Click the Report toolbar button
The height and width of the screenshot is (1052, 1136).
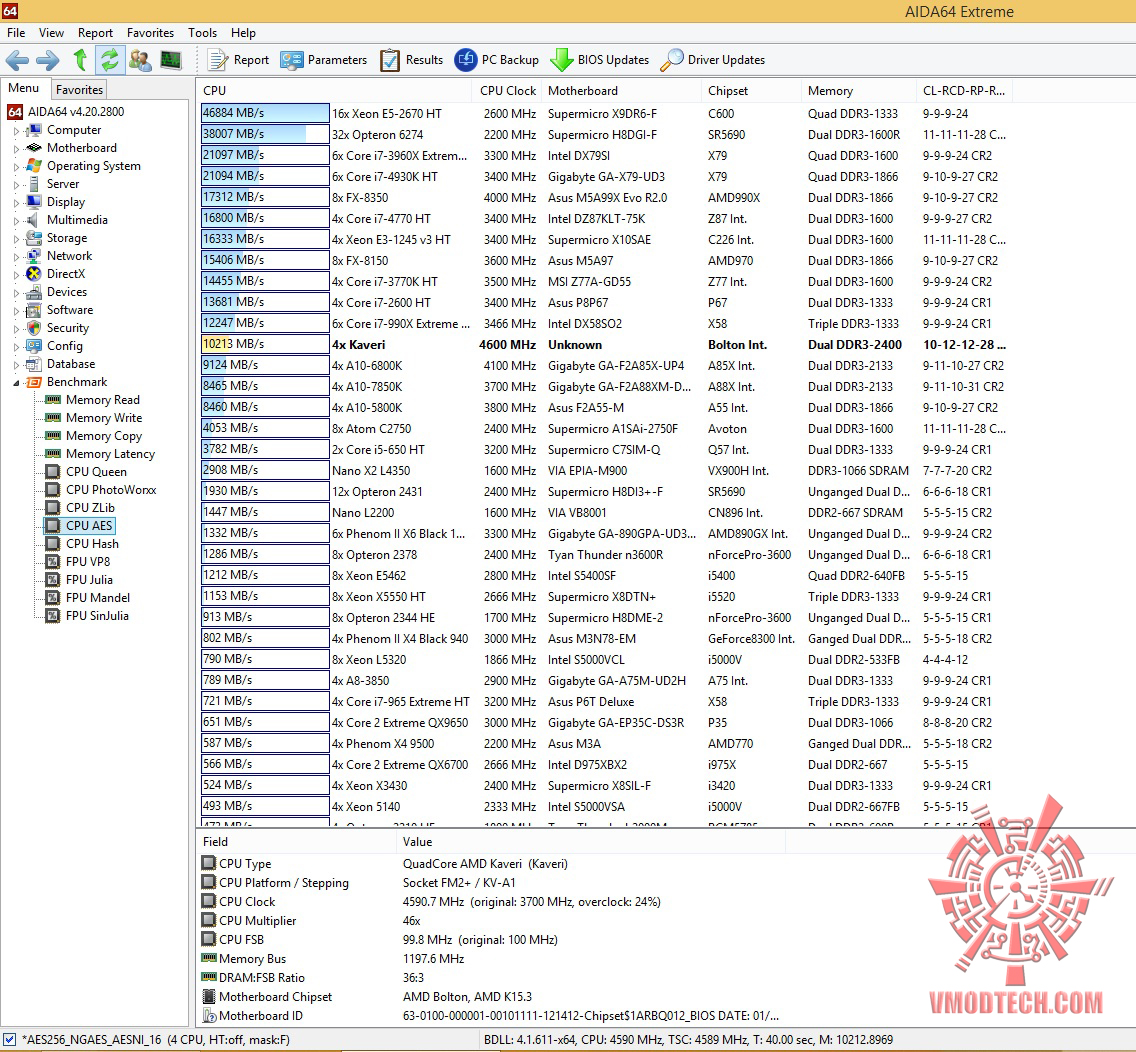point(238,60)
